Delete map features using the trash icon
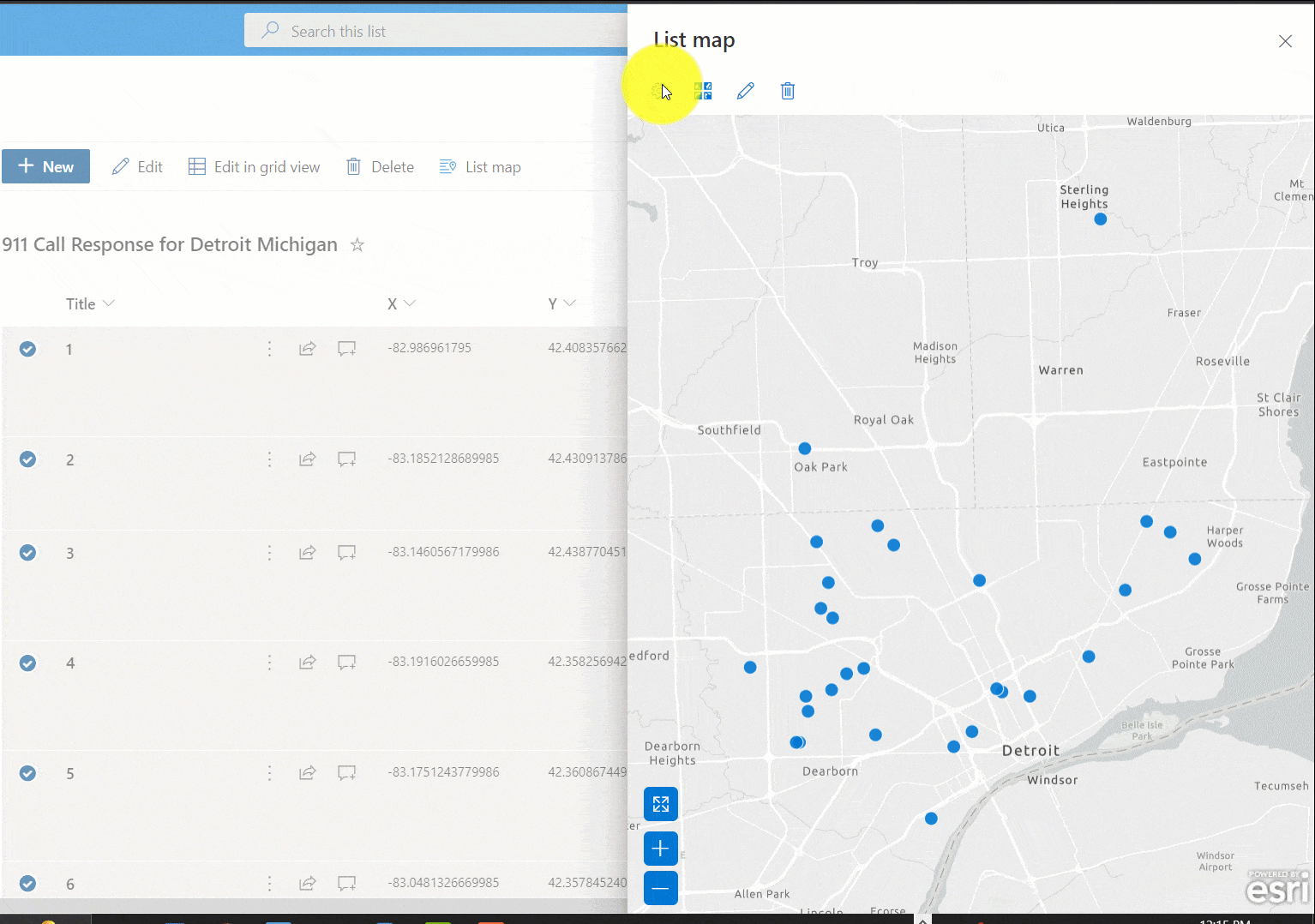Screen dimensions: 1315x924 787,90
